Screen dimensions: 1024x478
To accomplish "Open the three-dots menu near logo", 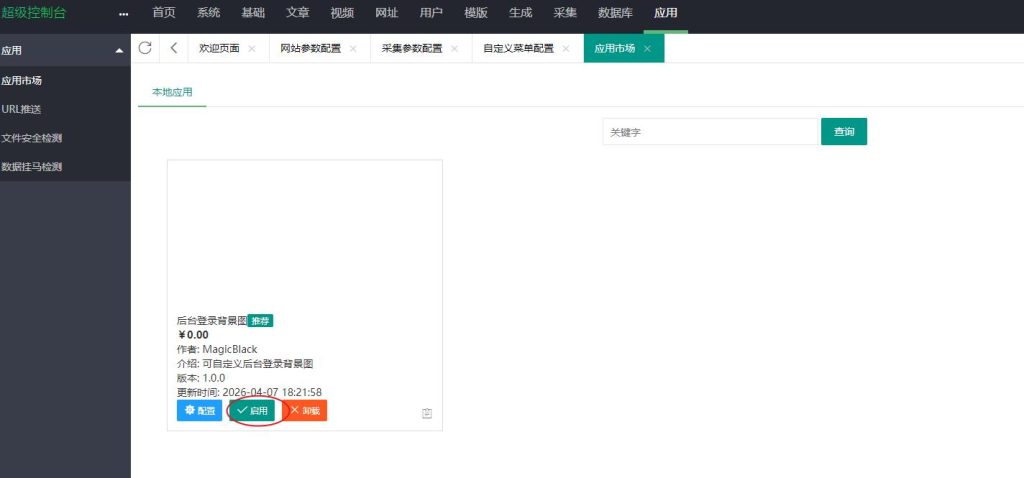I will click(123, 14).
